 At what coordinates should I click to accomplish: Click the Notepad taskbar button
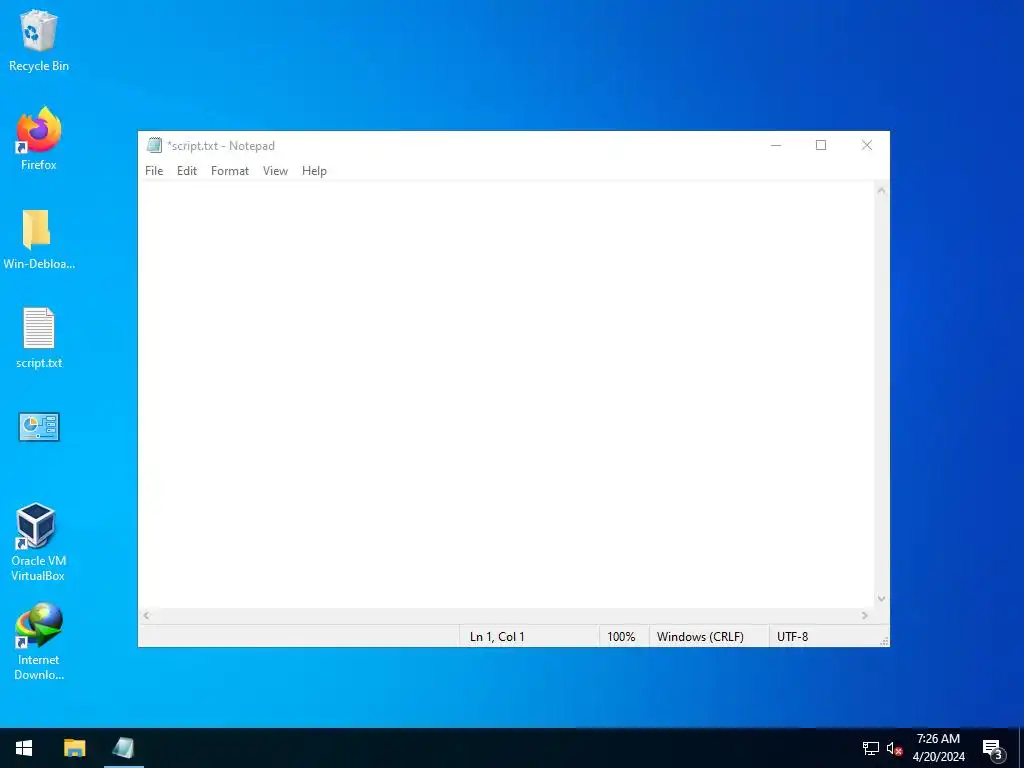pos(123,748)
